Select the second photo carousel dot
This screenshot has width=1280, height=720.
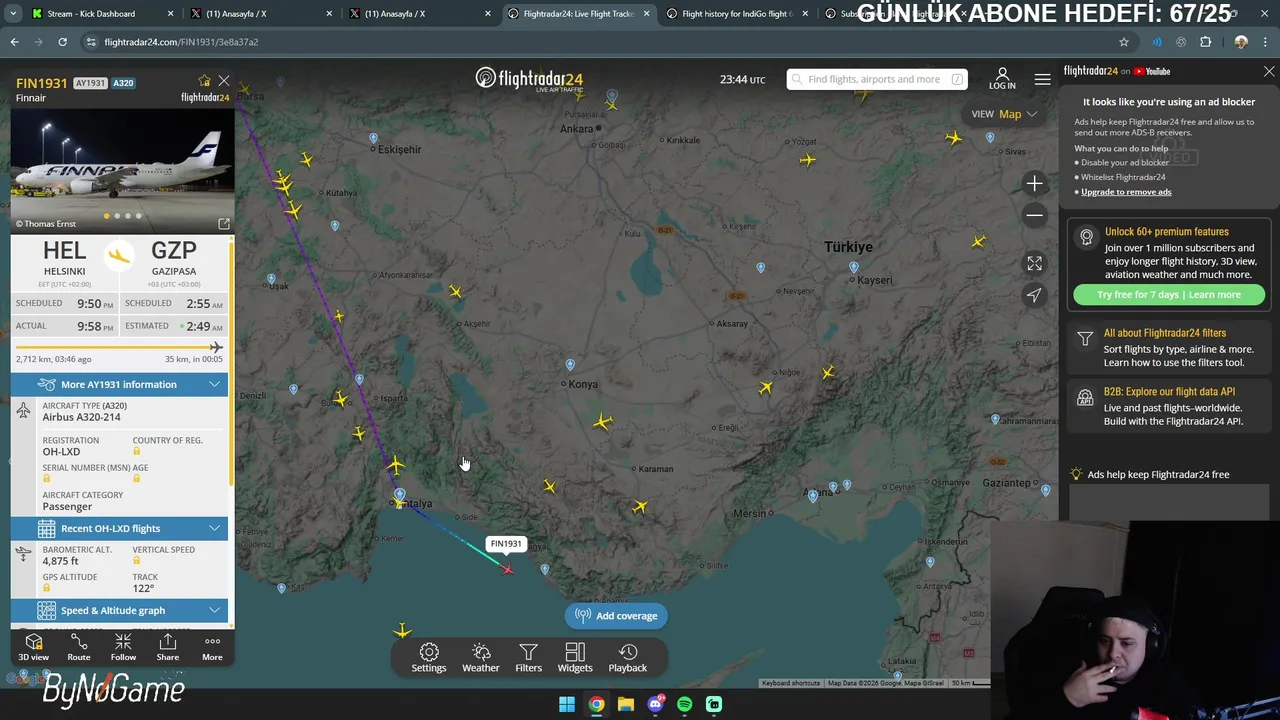[x=117, y=216]
